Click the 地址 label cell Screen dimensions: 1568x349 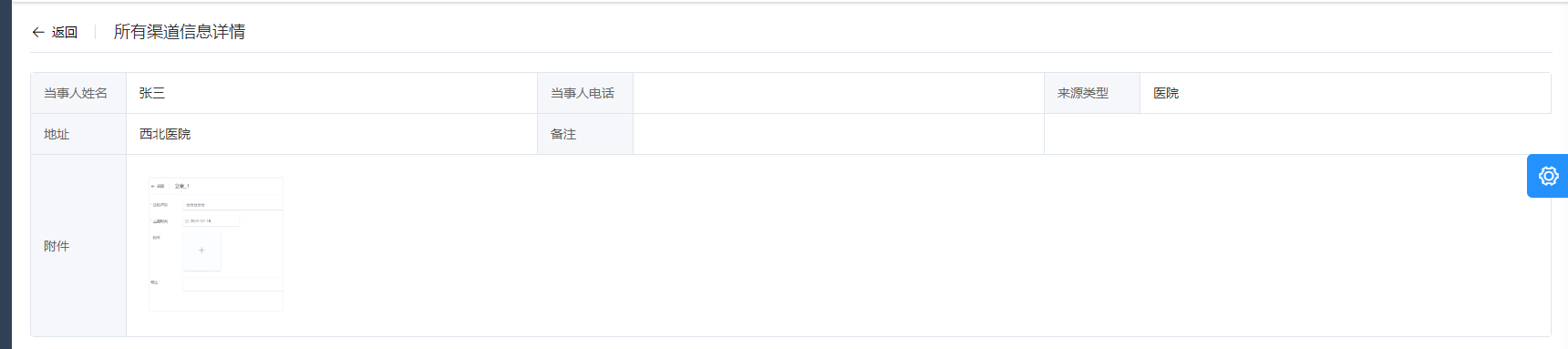78,134
